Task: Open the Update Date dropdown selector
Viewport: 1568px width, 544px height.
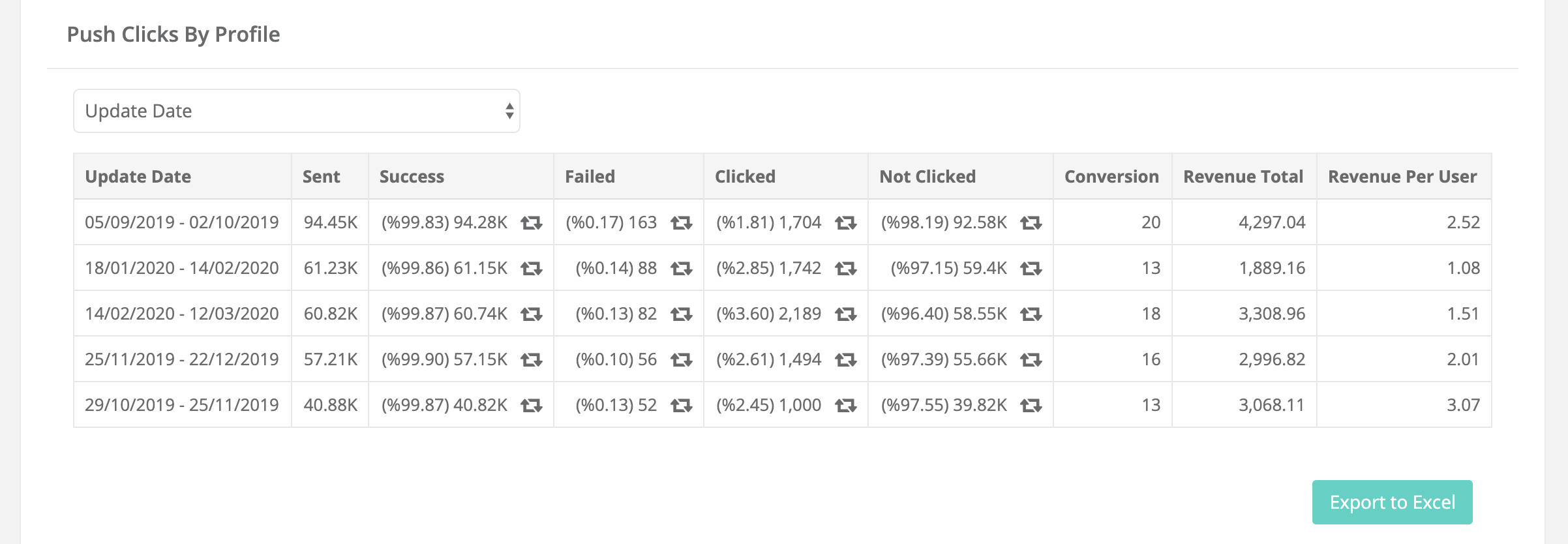Action: 296,111
